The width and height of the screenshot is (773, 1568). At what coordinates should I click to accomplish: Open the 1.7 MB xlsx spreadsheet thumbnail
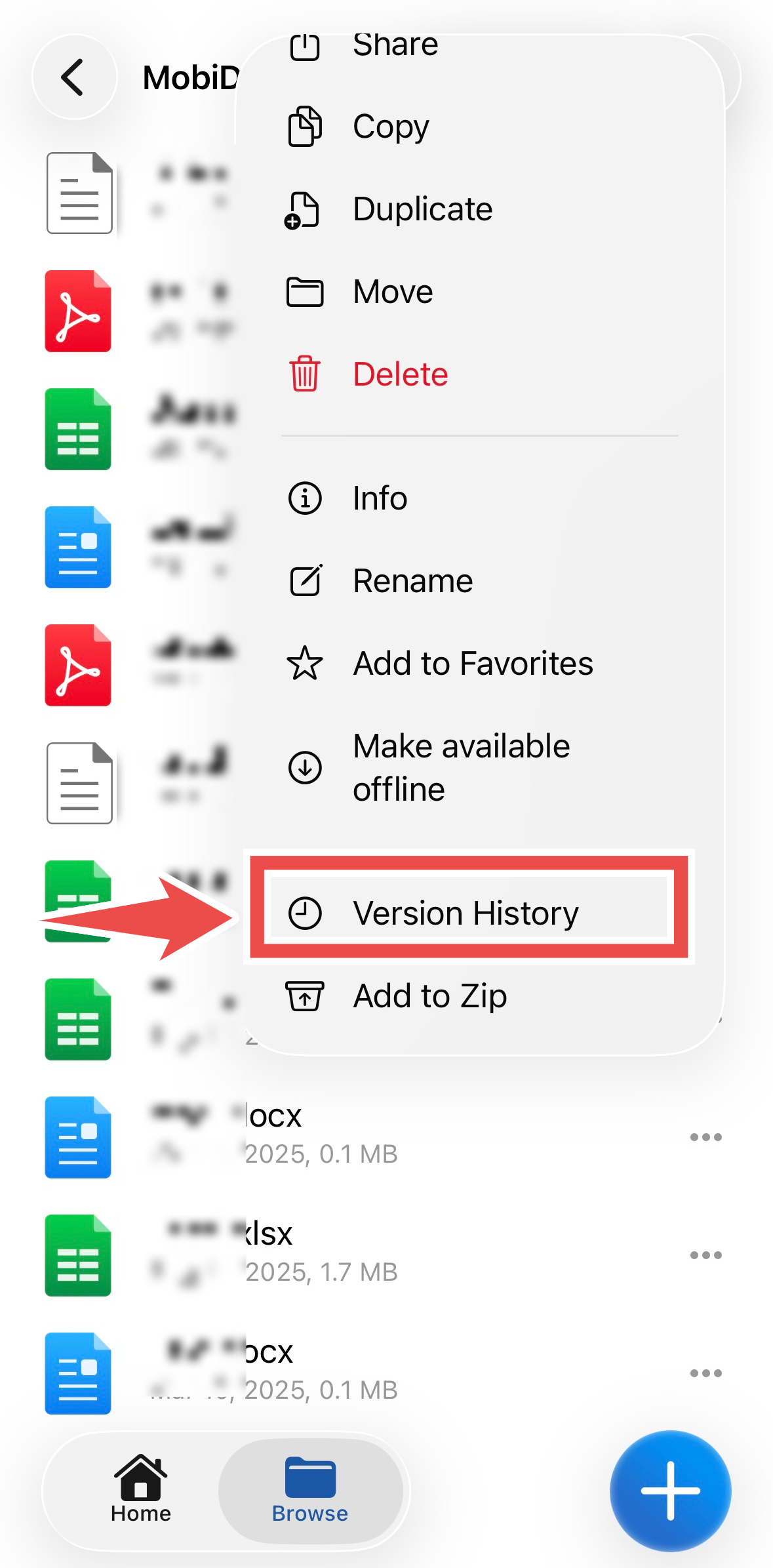(78, 1255)
